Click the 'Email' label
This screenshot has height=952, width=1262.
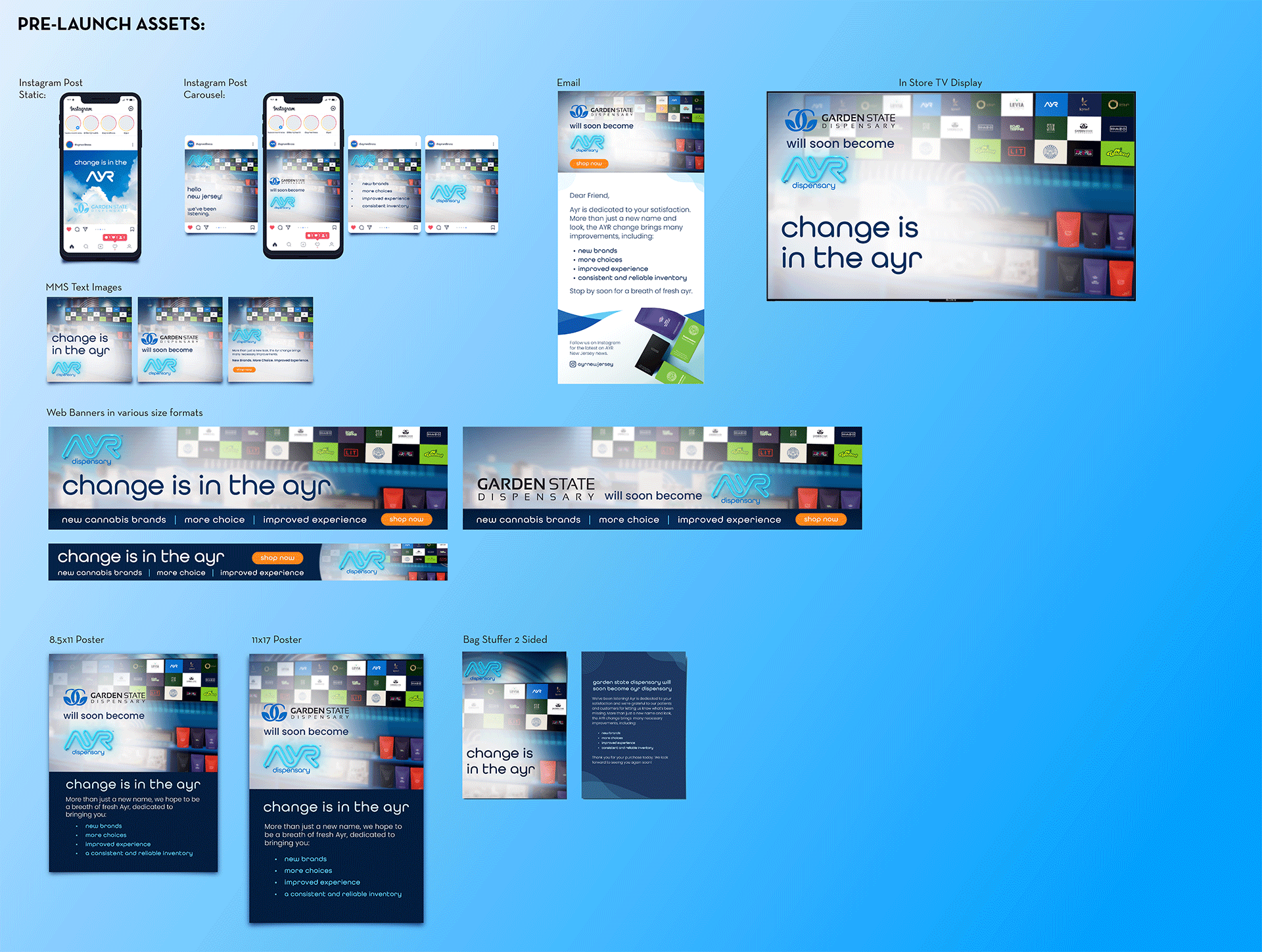point(569,83)
